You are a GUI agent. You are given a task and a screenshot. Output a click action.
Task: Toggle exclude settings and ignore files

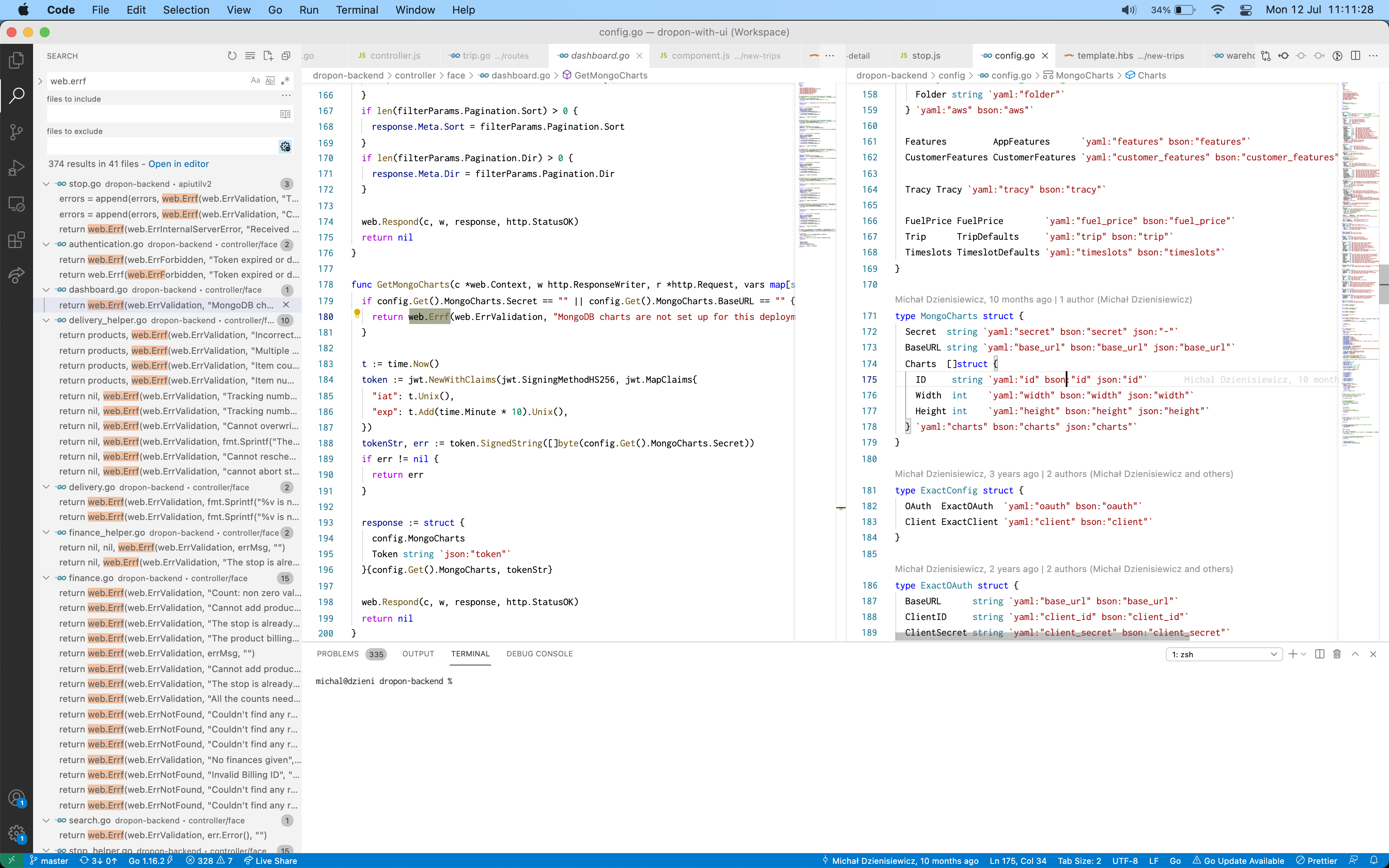(x=285, y=146)
